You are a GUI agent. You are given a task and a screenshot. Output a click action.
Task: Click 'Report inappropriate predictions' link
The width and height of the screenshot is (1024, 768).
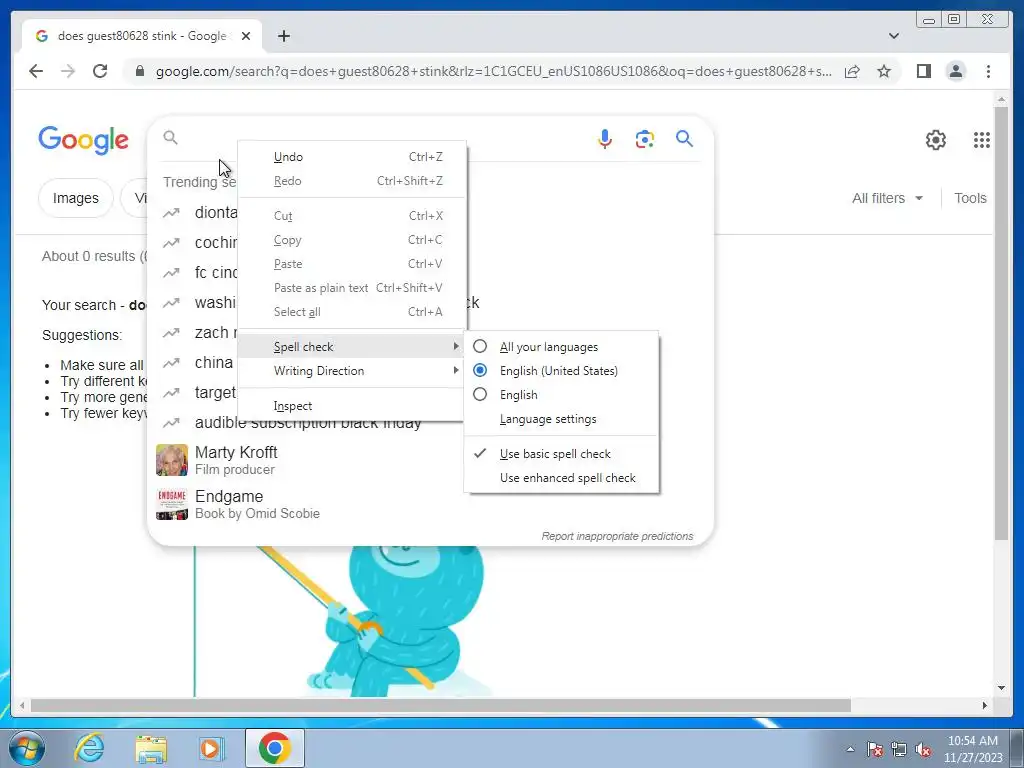[x=617, y=536]
